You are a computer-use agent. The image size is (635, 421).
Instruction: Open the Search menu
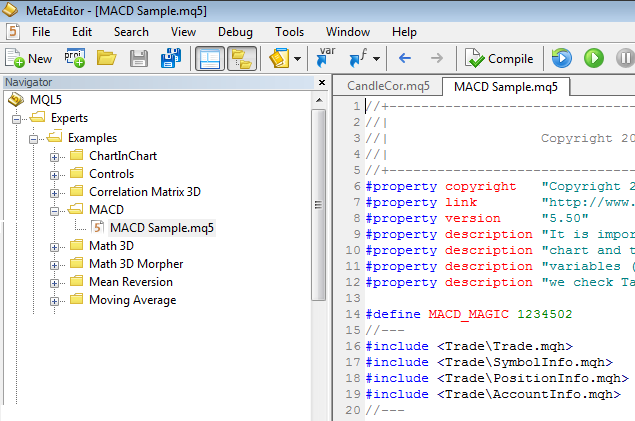tap(131, 32)
